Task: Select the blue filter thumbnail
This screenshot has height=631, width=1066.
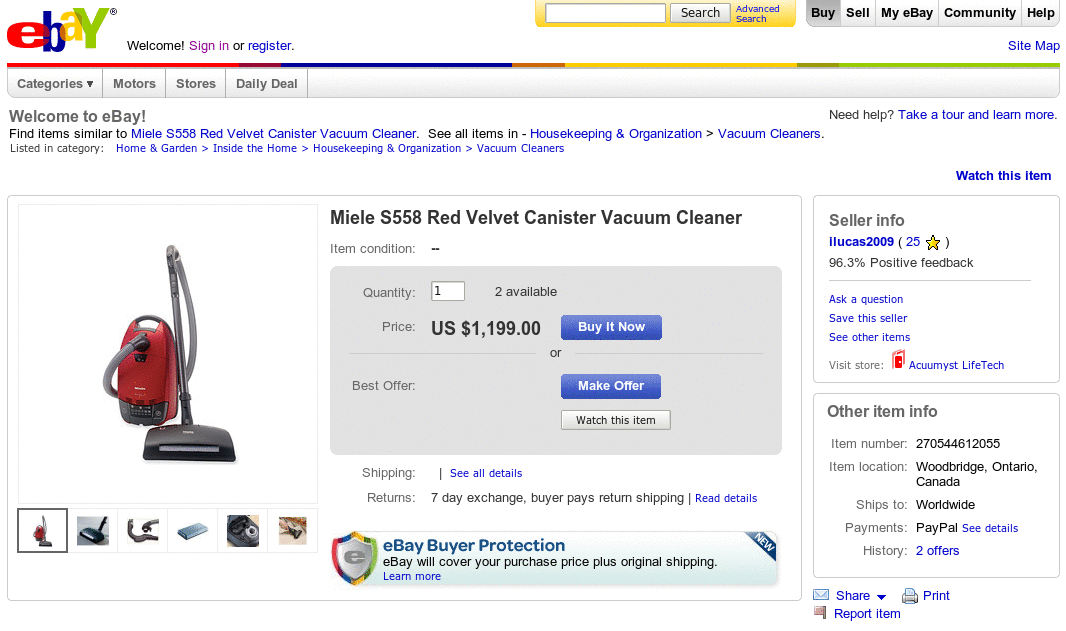Action: click(193, 530)
